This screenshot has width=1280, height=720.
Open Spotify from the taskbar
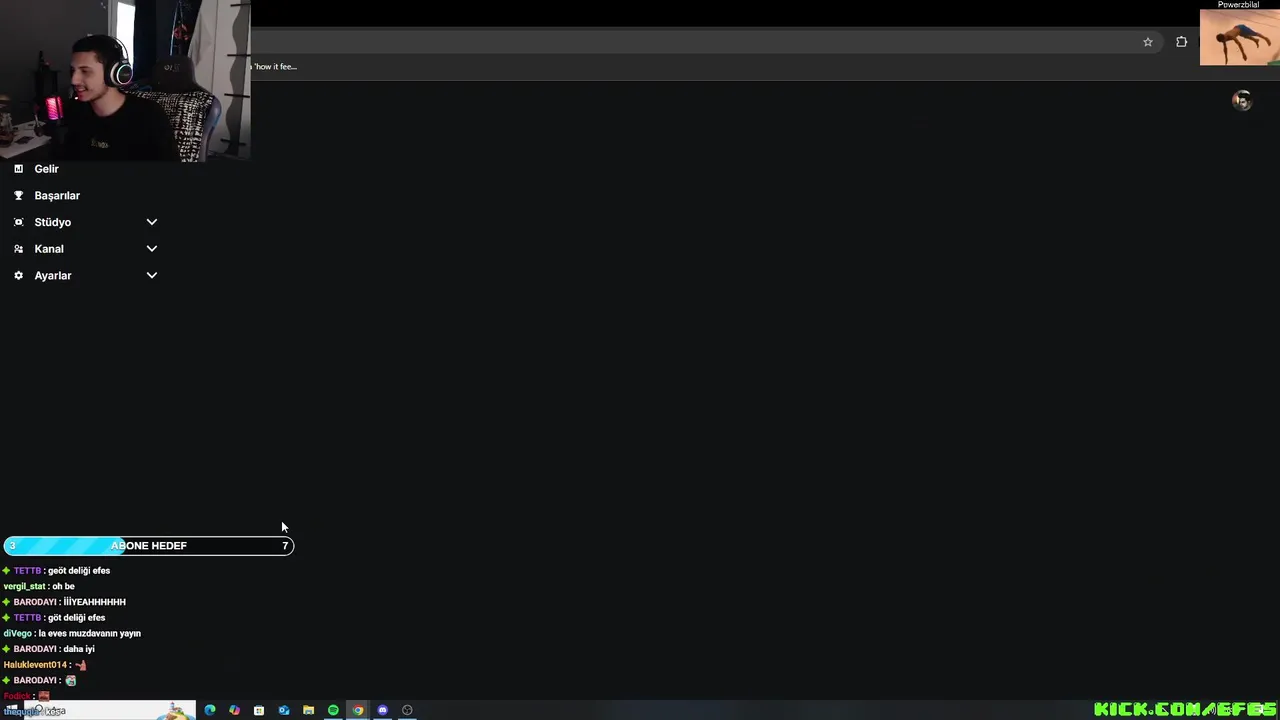(x=333, y=710)
